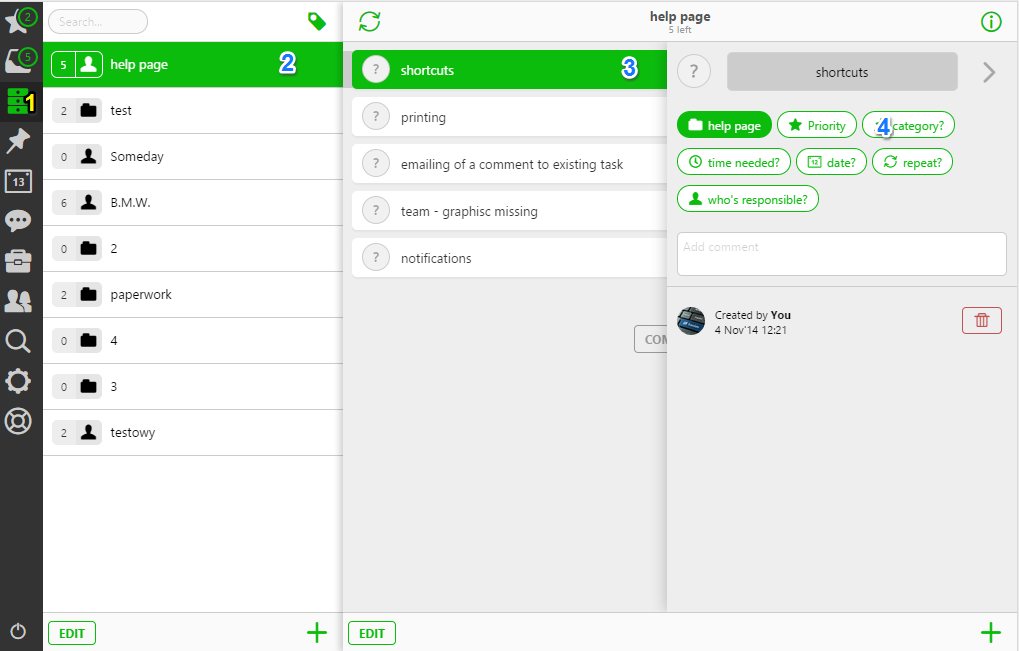The image size is (1019, 651).
Task: Open the time needed? selector
Action: tap(734, 162)
